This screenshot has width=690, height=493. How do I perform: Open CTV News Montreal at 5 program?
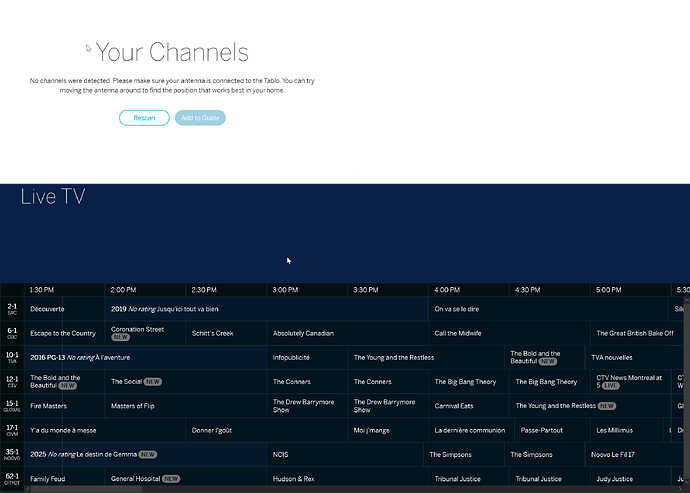(x=631, y=382)
